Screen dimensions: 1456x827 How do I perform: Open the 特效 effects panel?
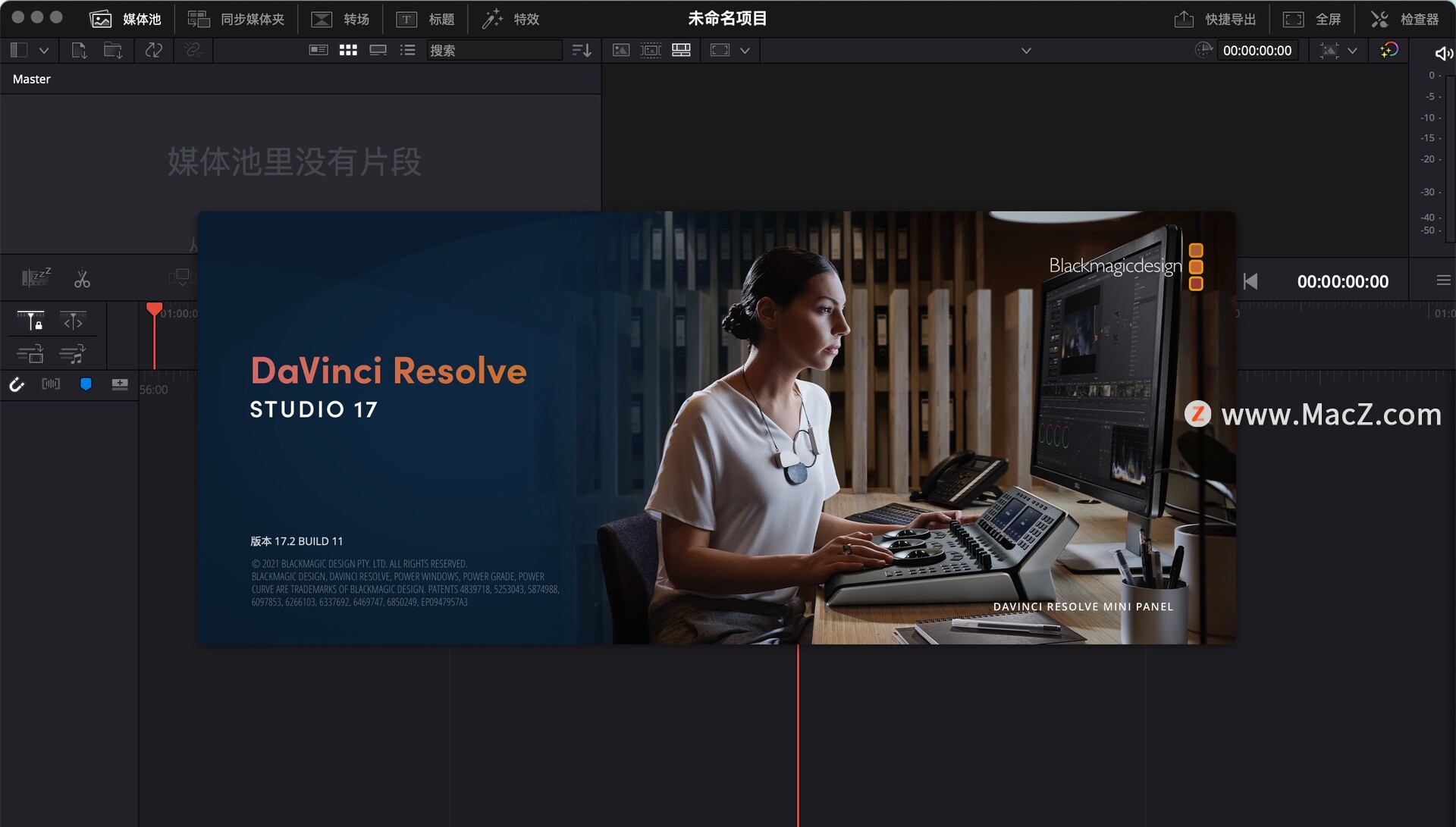510,19
